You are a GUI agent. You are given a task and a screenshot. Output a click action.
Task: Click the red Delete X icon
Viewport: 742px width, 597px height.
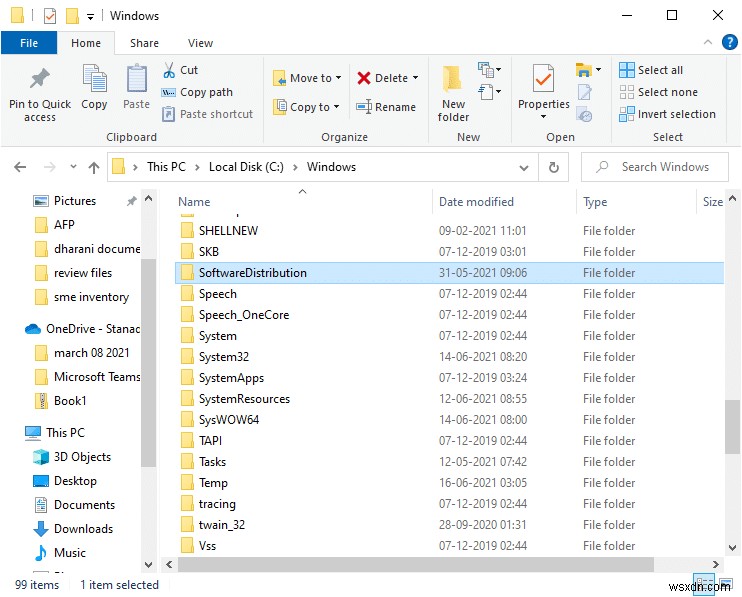point(363,78)
